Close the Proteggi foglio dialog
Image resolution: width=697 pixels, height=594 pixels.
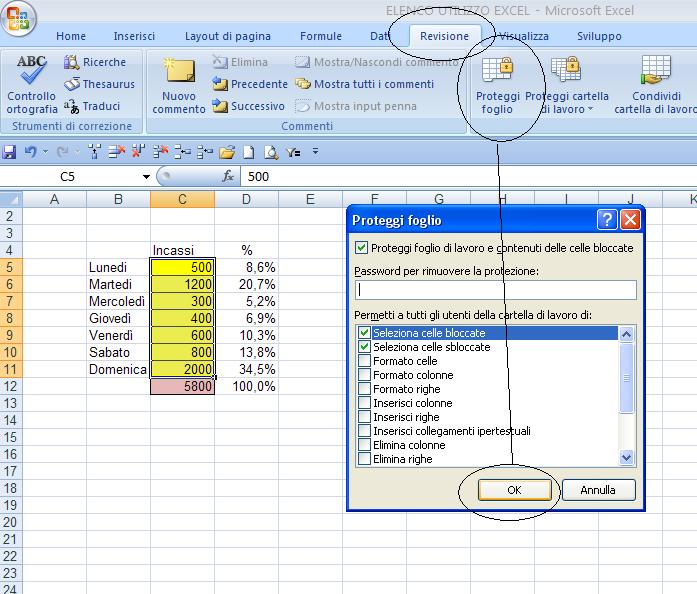pyautogui.click(x=630, y=220)
